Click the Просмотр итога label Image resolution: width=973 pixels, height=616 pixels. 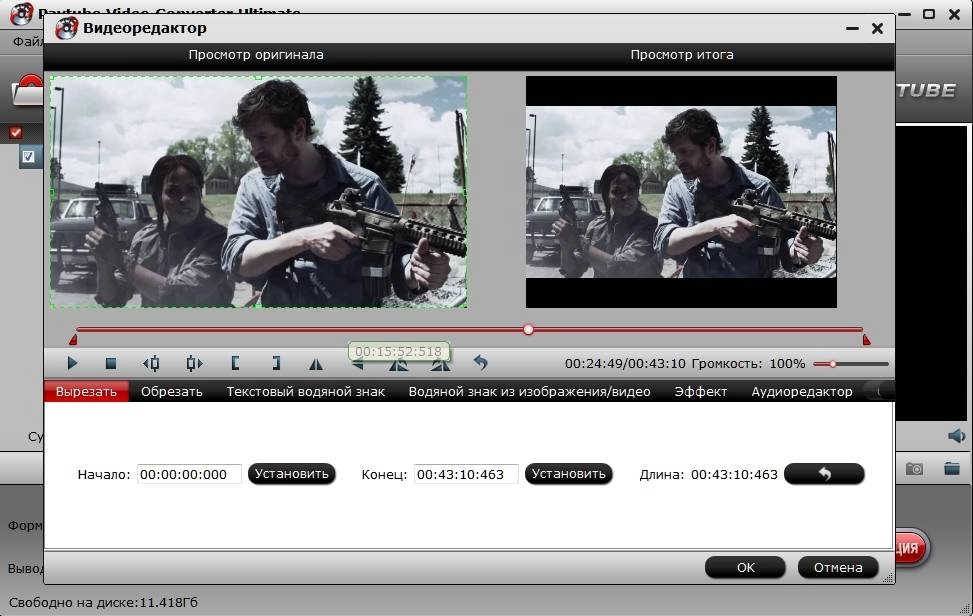tap(682, 55)
